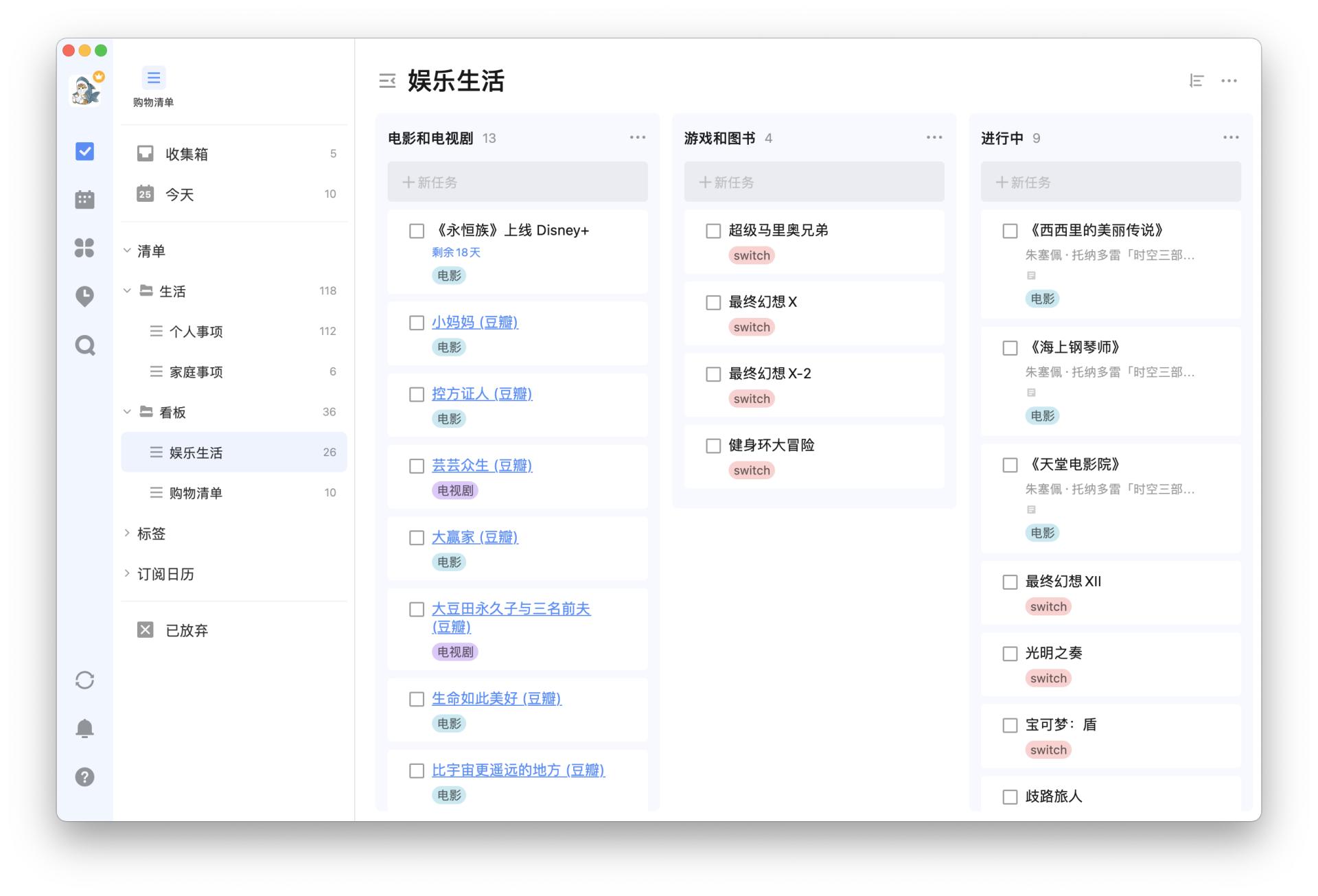Open the calendar view icon
The height and width of the screenshot is (896, 1318).
(84, 199)
